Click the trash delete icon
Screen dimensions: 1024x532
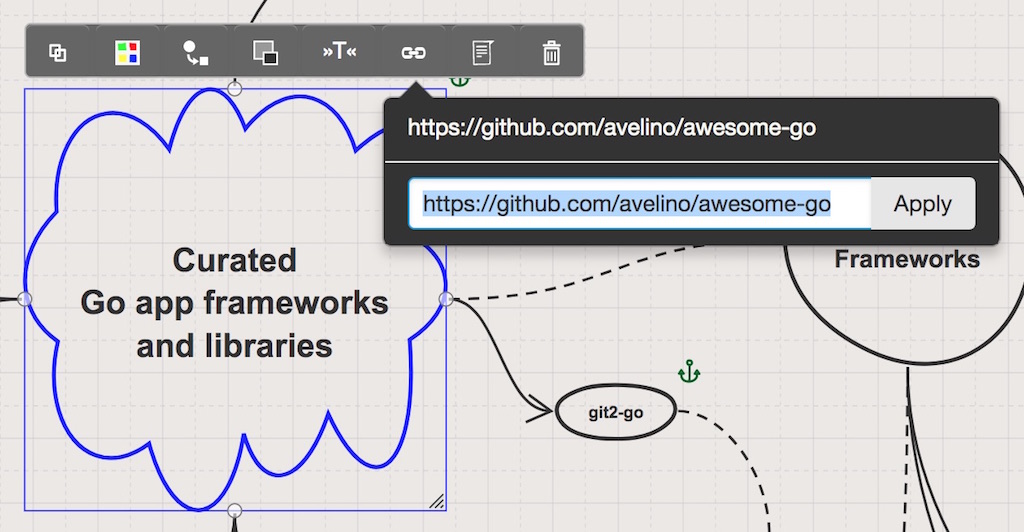(551, 53)
